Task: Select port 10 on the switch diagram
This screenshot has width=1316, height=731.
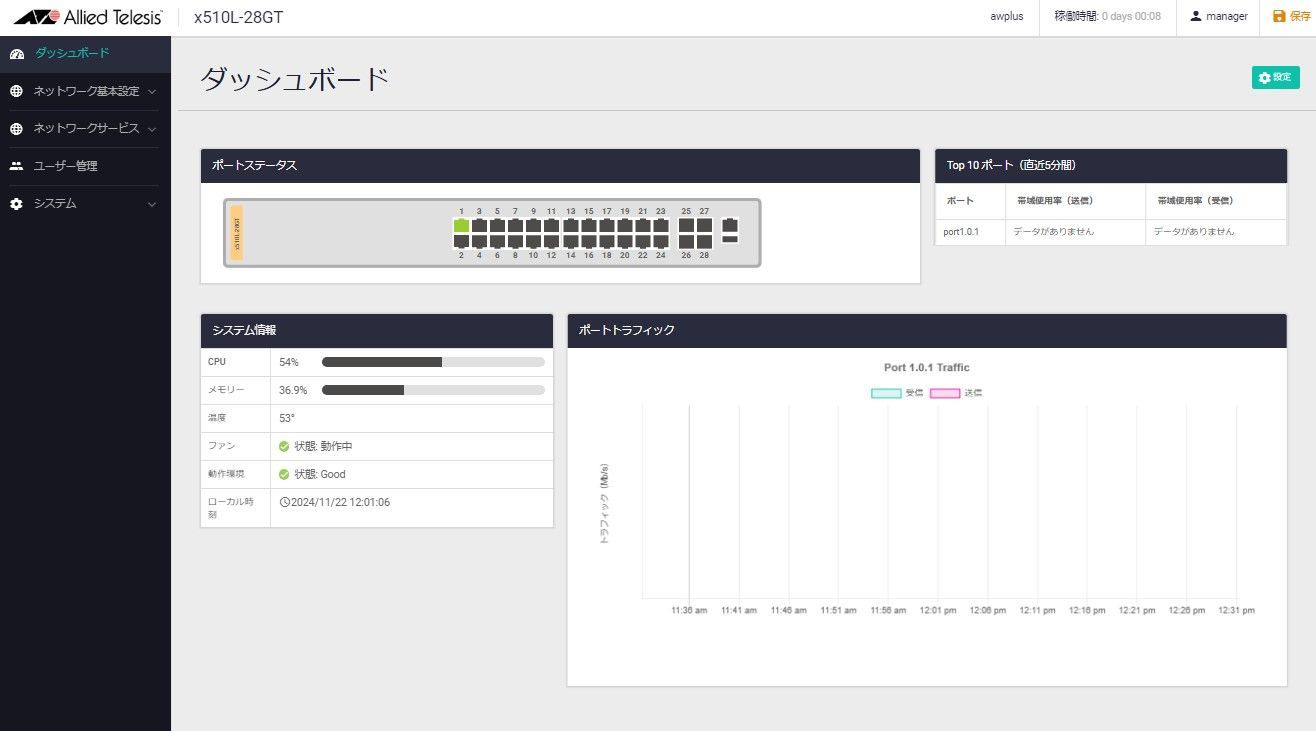Action: [533, 241]
